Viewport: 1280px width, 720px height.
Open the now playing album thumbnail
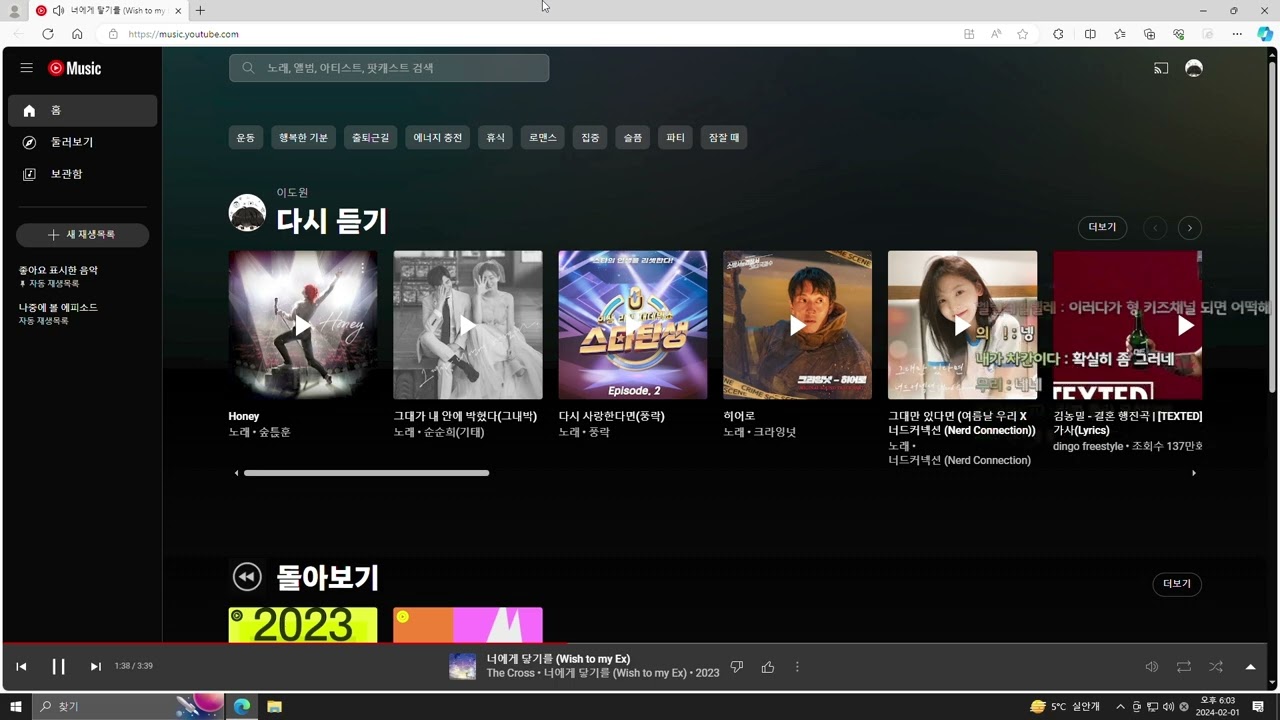click(462, 666)
